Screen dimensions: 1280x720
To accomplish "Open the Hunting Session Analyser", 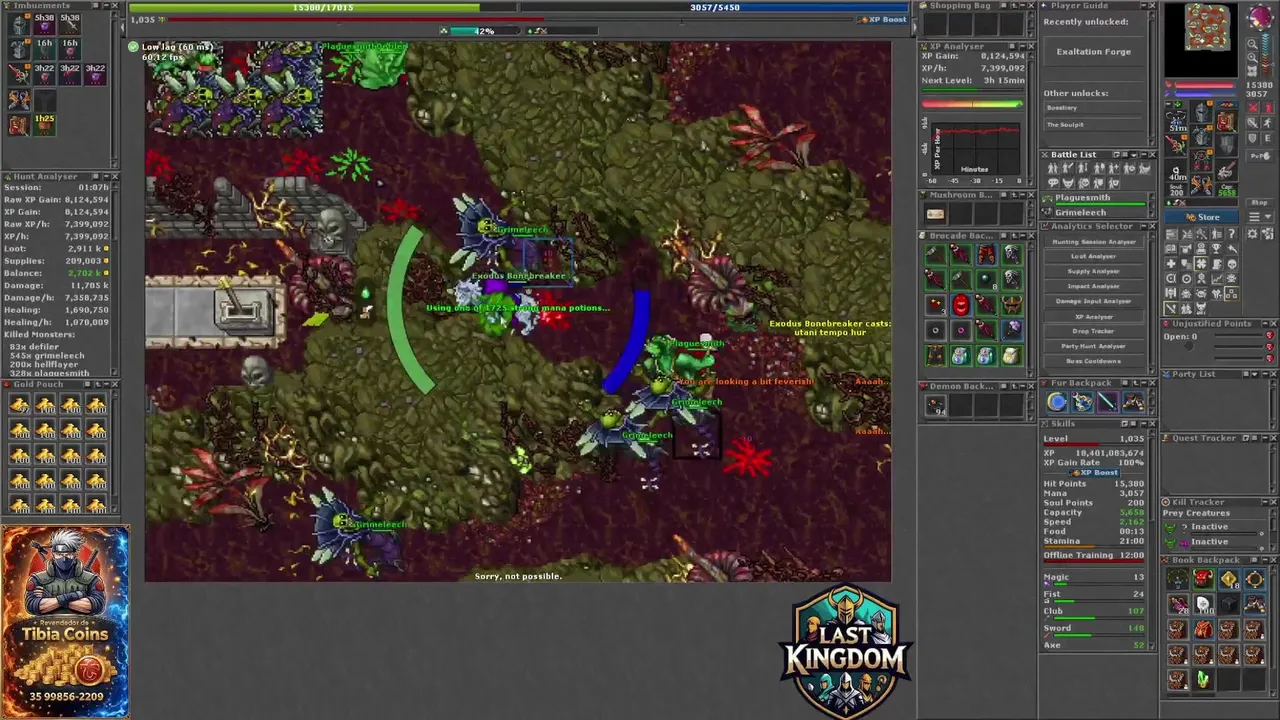I will point(1094,242).
